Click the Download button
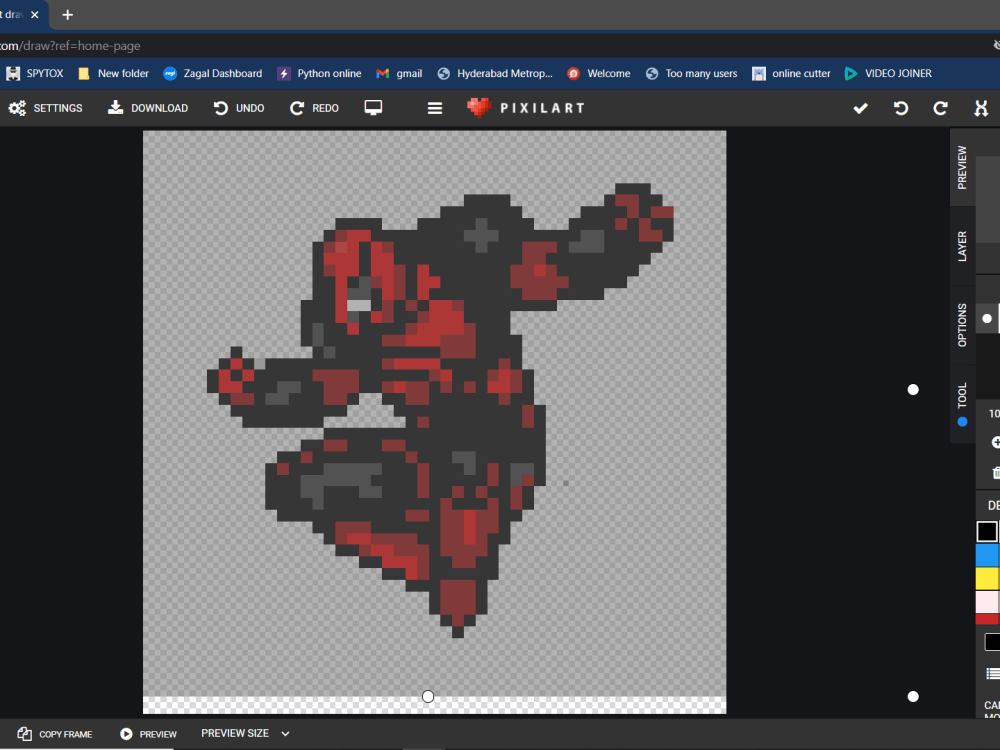1000x750 pixels. click(148, 108)
